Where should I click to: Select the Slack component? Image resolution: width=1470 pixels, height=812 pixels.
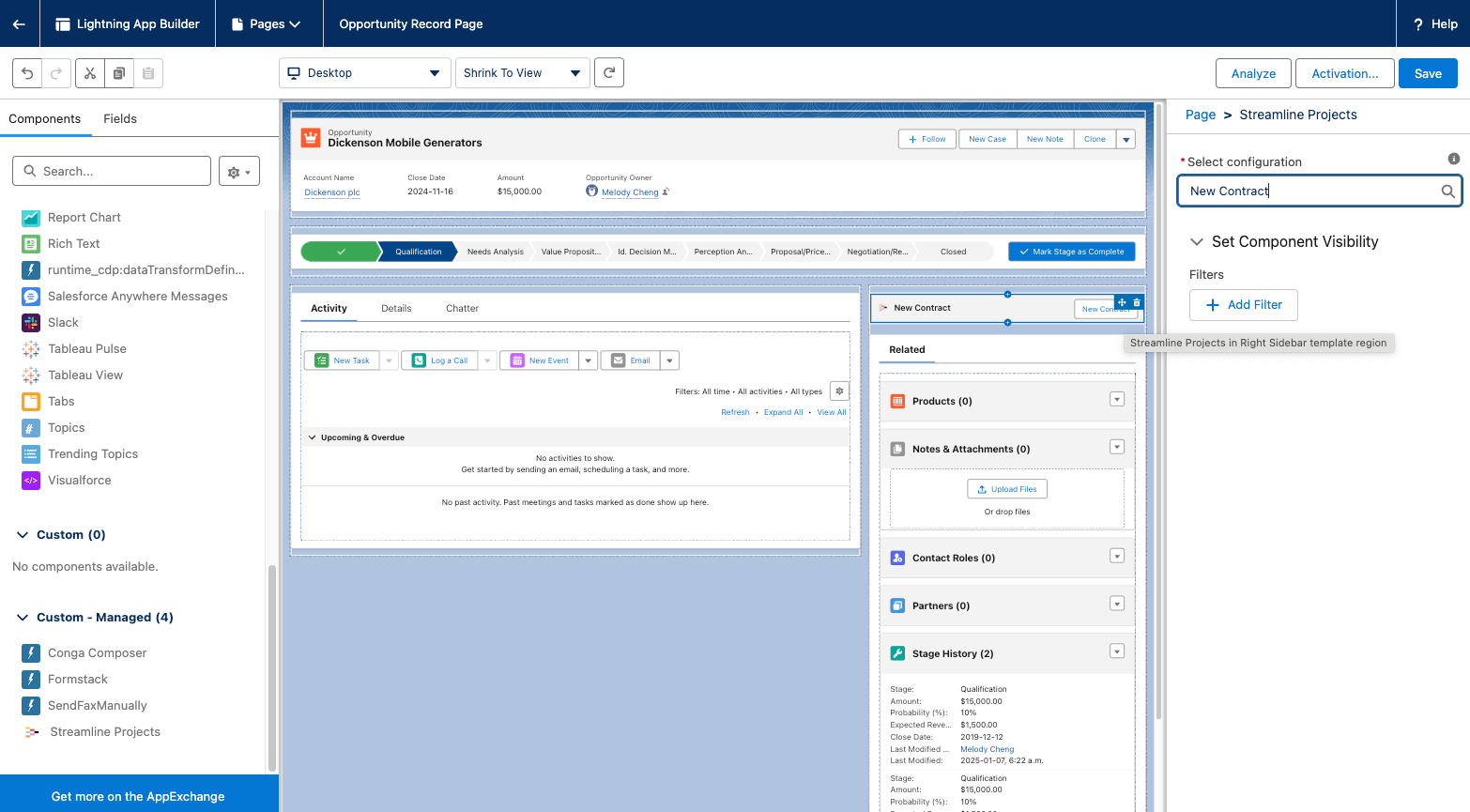(63, 322)
